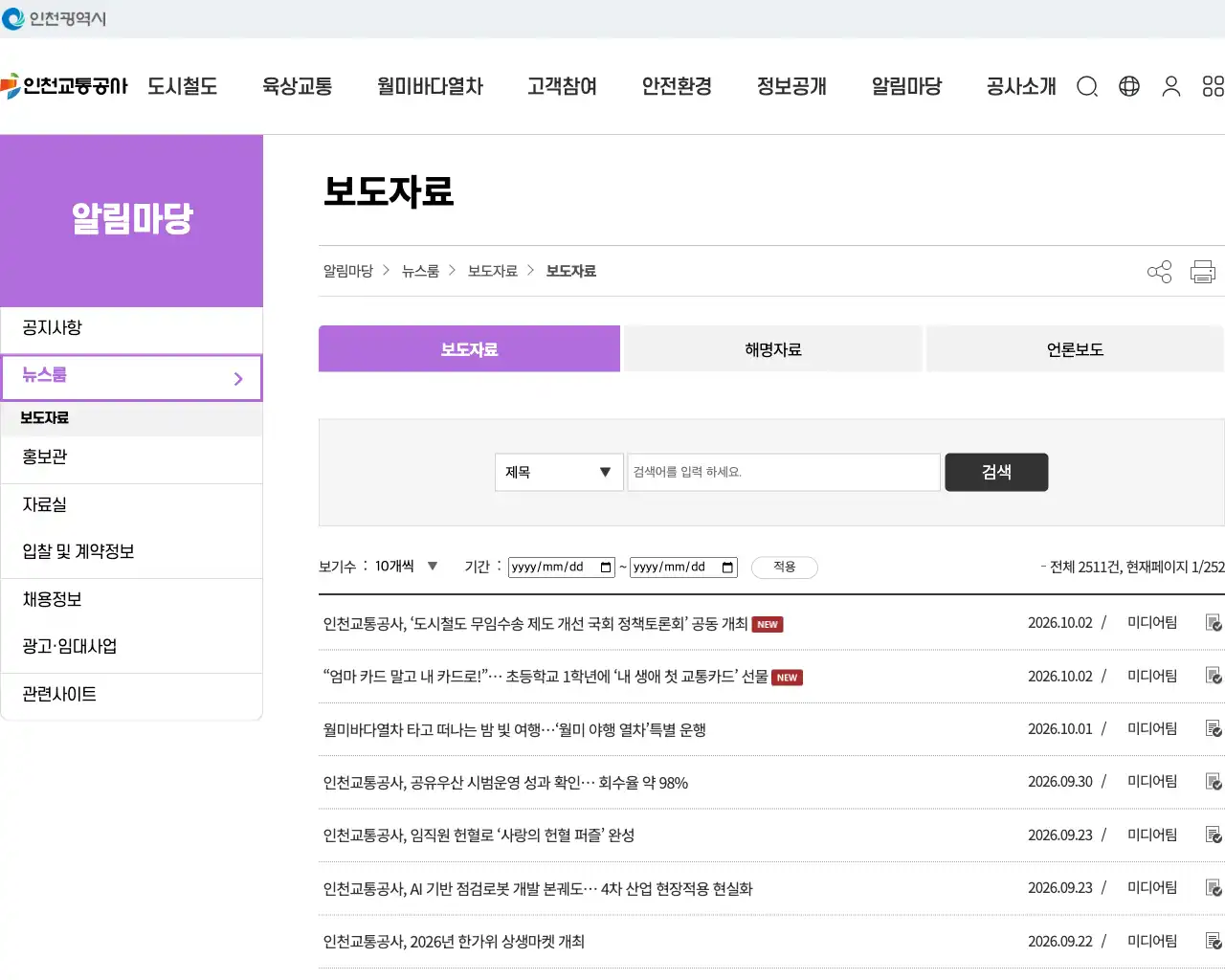This screenshot has height=980, width=1225.
Task: Open the 도시철도 main menu
Action: (183, 86)
